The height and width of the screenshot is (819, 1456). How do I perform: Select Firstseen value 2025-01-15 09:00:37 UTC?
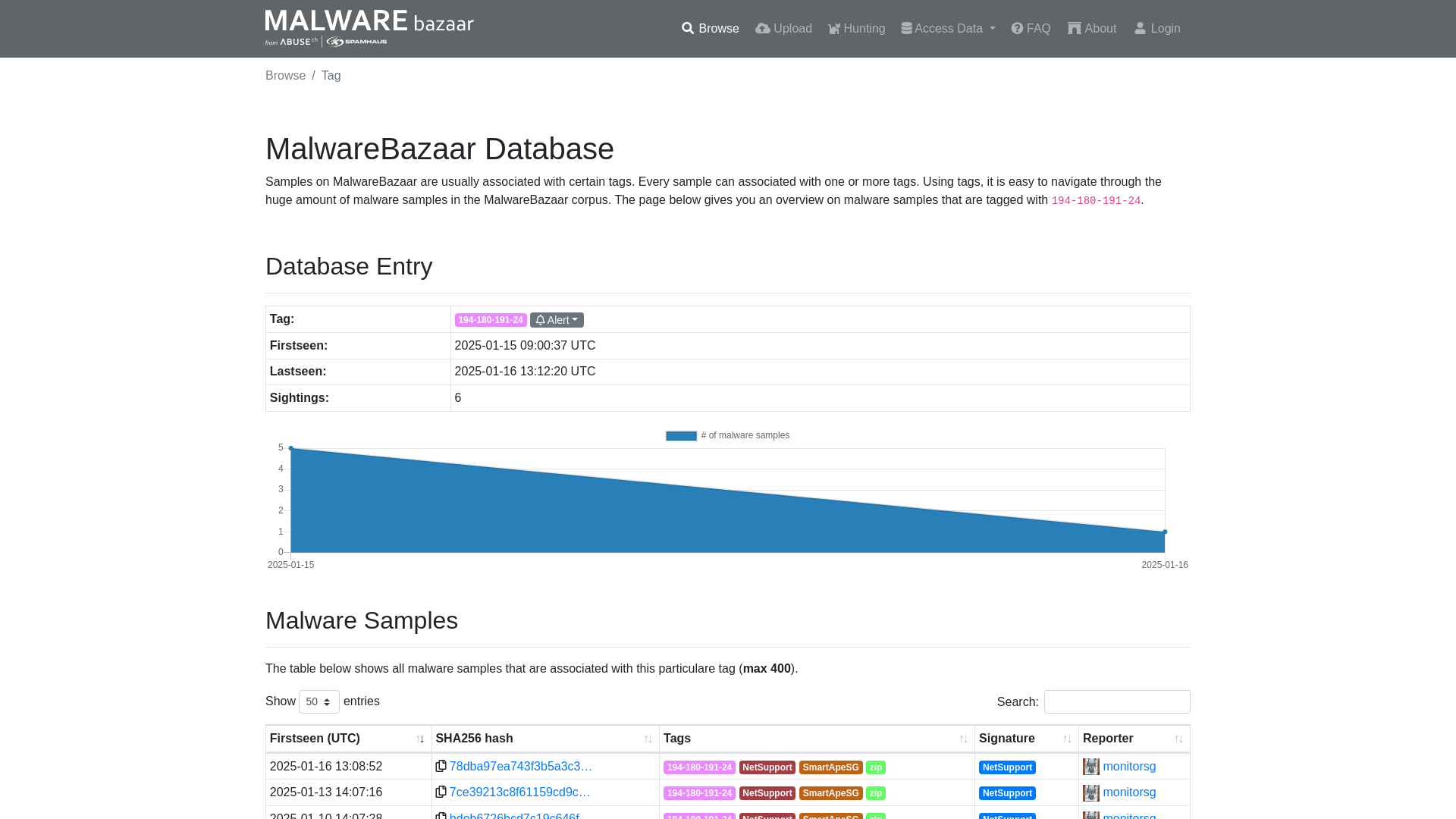tap(525, 346)
